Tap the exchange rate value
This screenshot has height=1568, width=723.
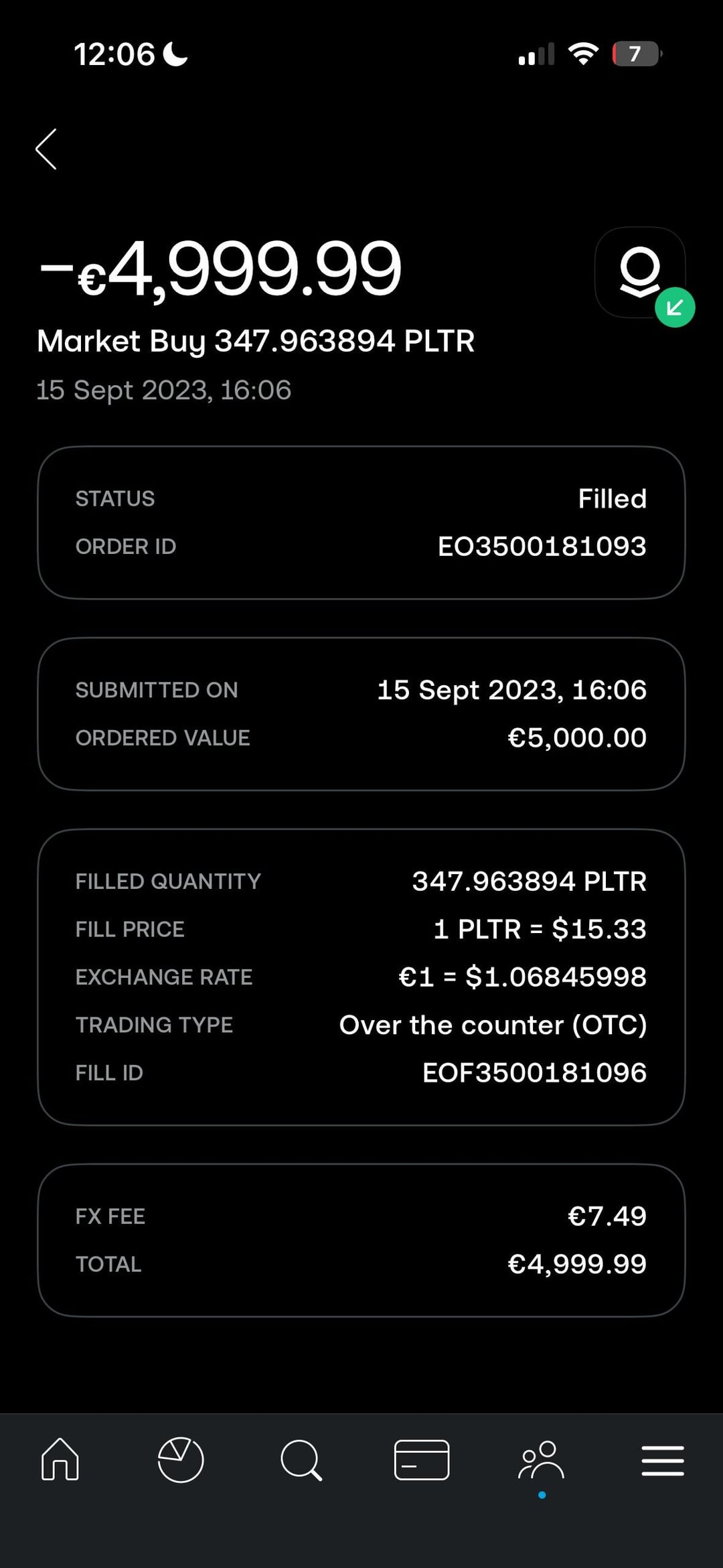pos(522,977)
